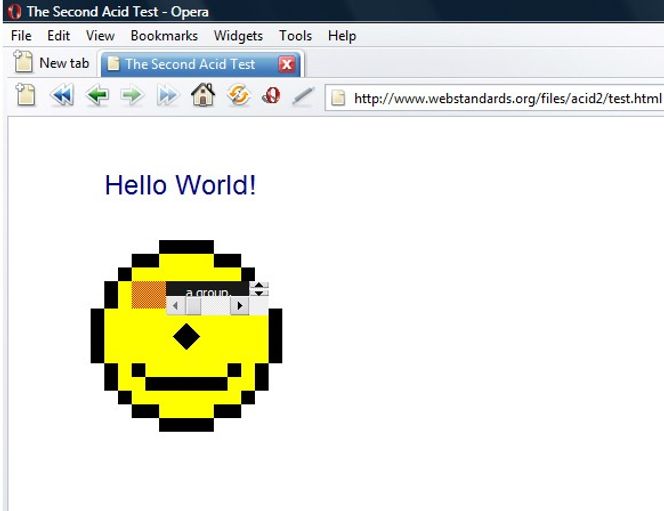Click the Fast Forward icon
This screenshot has height=511, width=664.
(167, 95)
